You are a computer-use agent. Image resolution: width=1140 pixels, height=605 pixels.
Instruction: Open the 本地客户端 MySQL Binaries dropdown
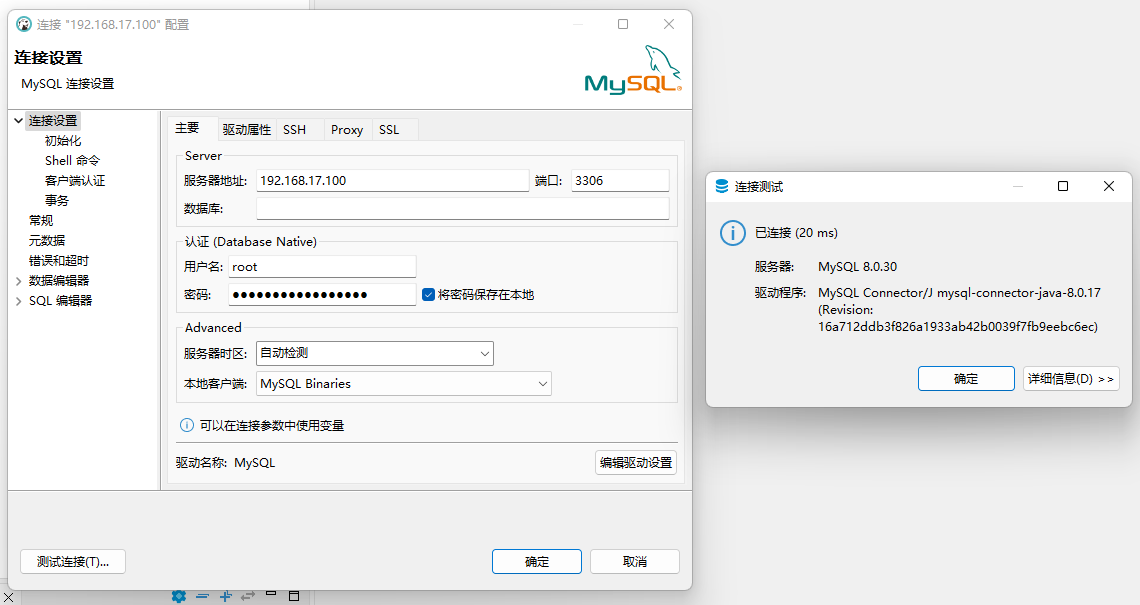tap(404, 383)
